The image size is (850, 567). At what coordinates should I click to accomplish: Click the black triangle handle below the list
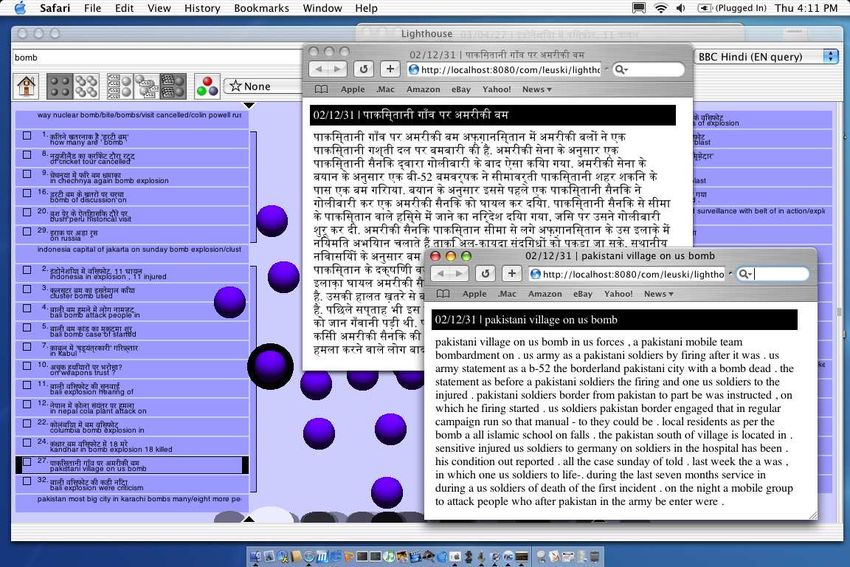(248, 519)
